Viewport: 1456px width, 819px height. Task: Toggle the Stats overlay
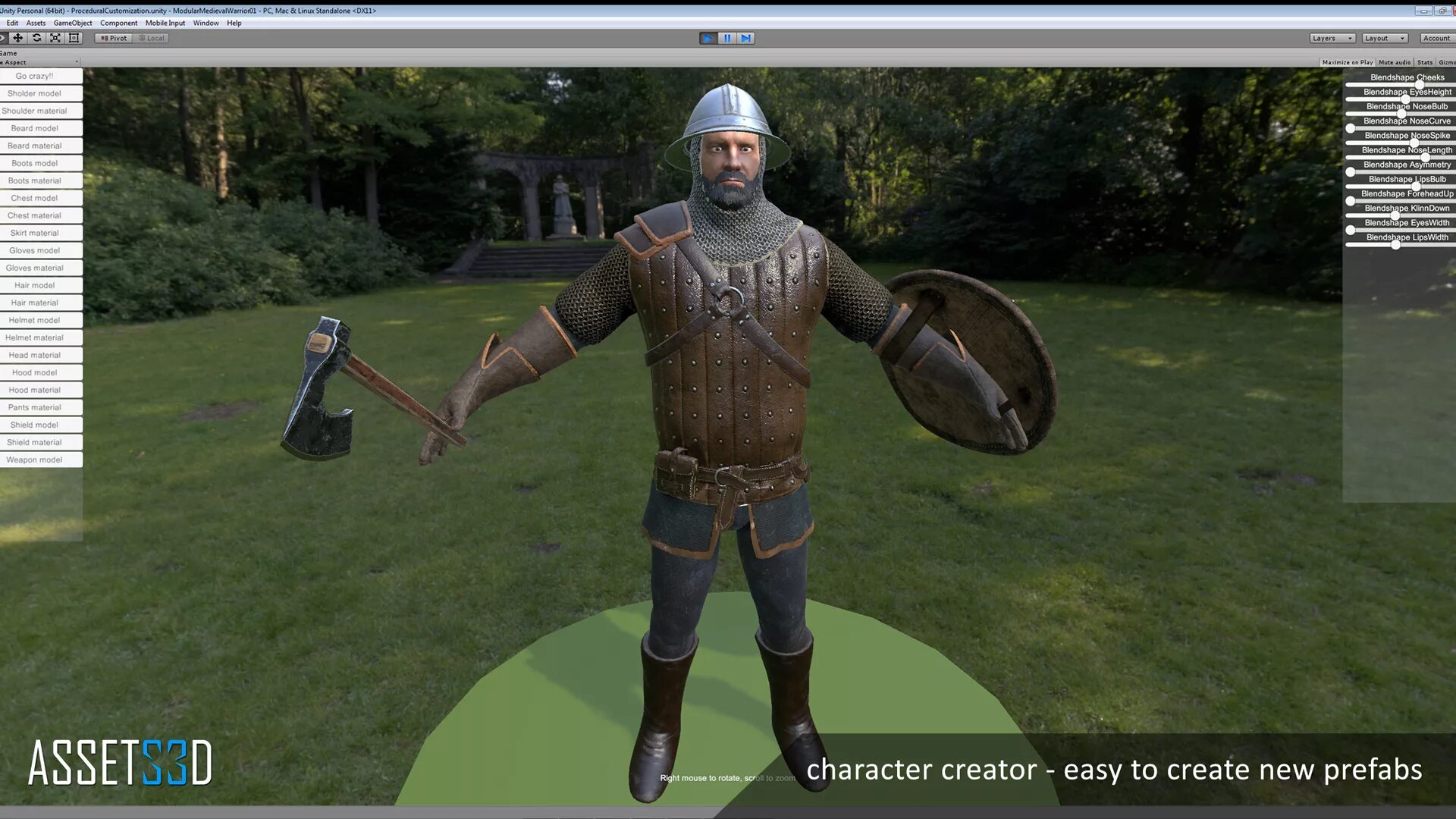[1424, 62]
